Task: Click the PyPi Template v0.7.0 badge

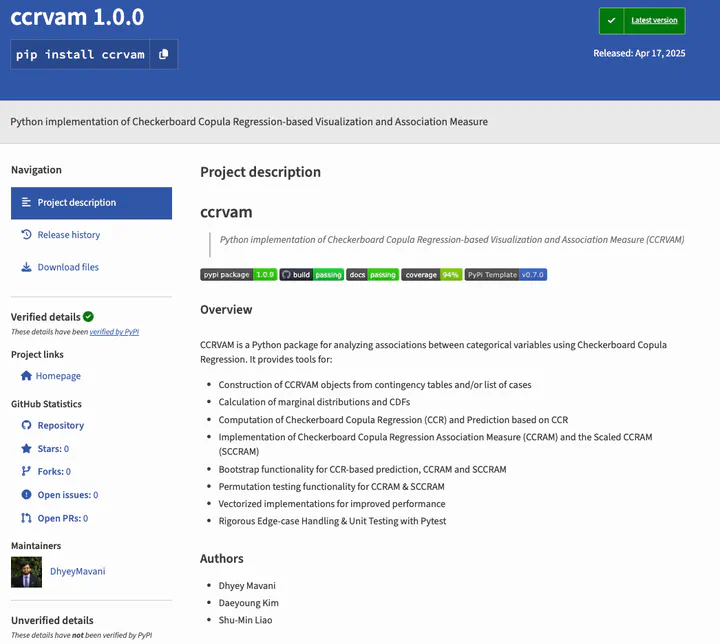Action: click(506, 275)
